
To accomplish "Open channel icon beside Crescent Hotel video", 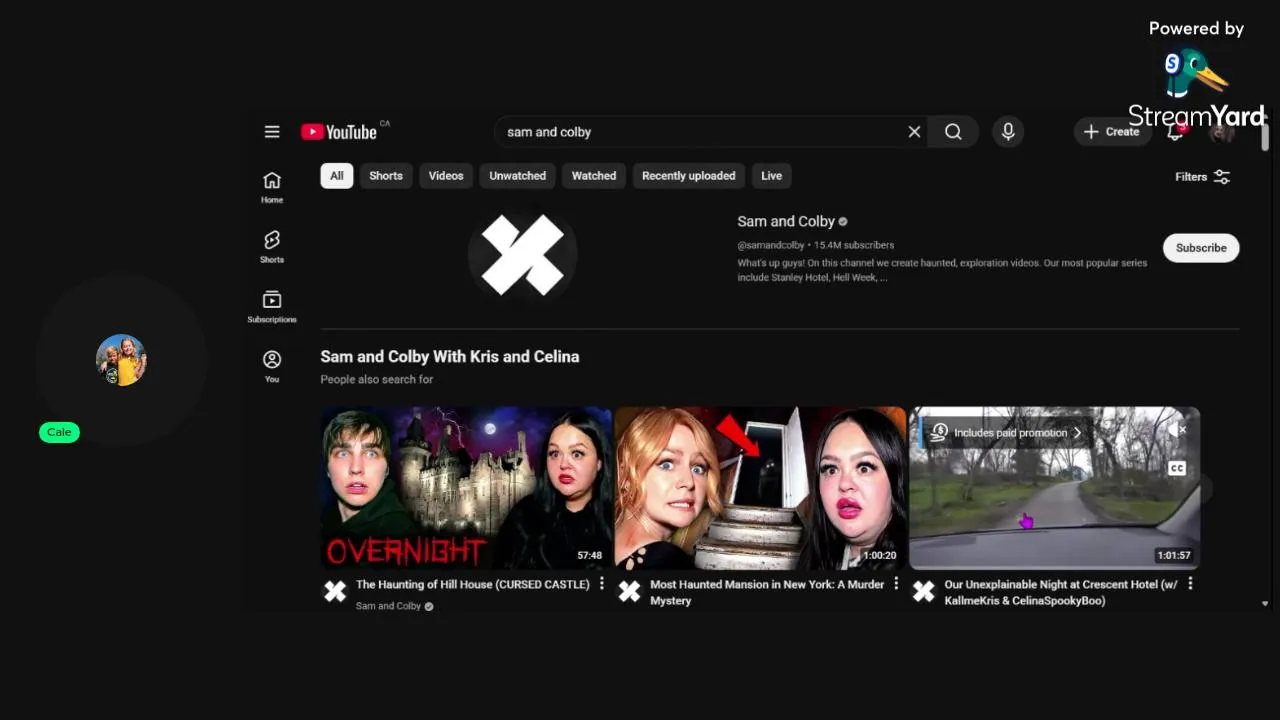I will click(923, 592).
